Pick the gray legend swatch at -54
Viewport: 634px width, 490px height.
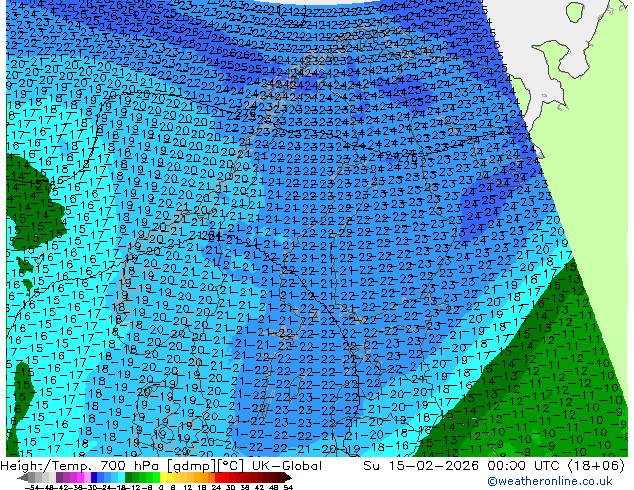pyautogui.click(x=32, y=477)
